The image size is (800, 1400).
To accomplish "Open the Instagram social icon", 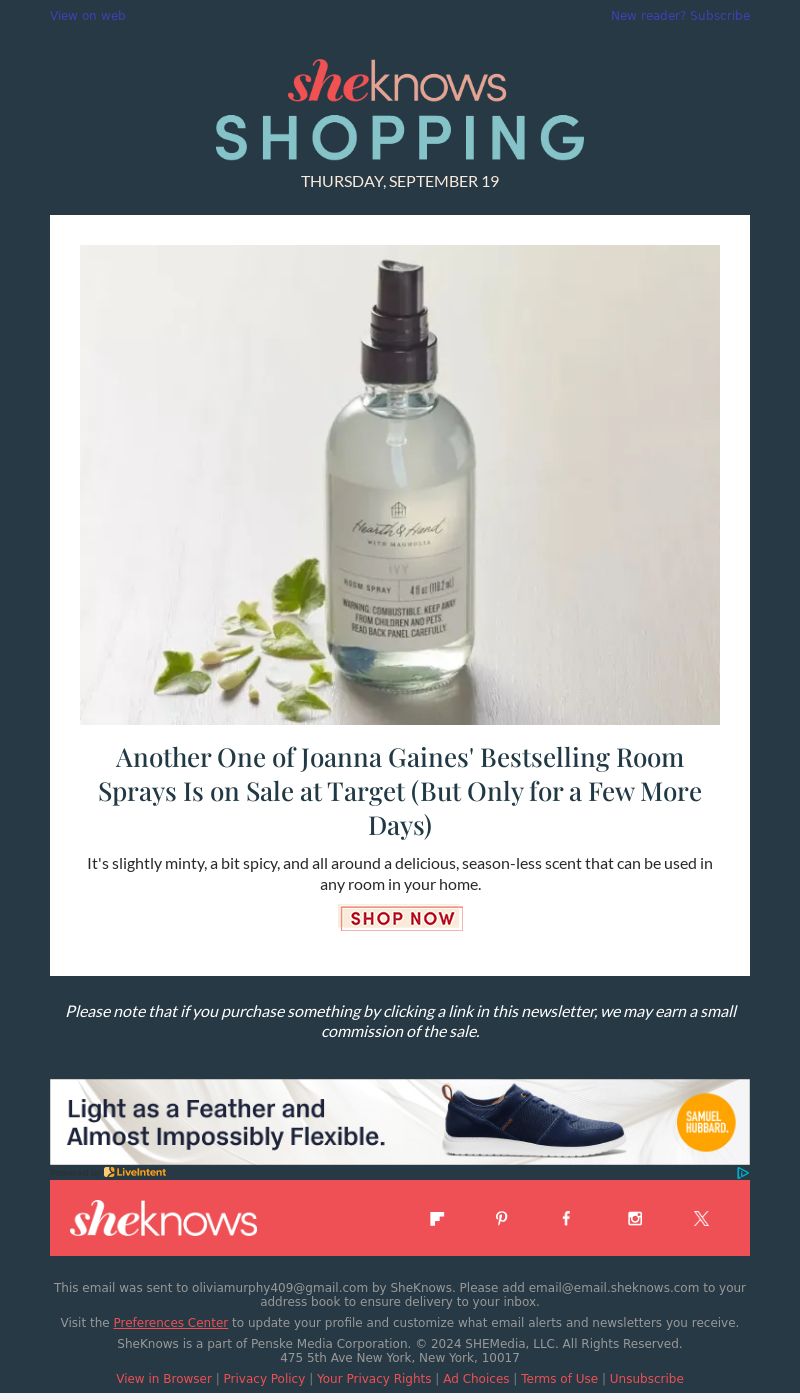I will tap(635, 1218).
